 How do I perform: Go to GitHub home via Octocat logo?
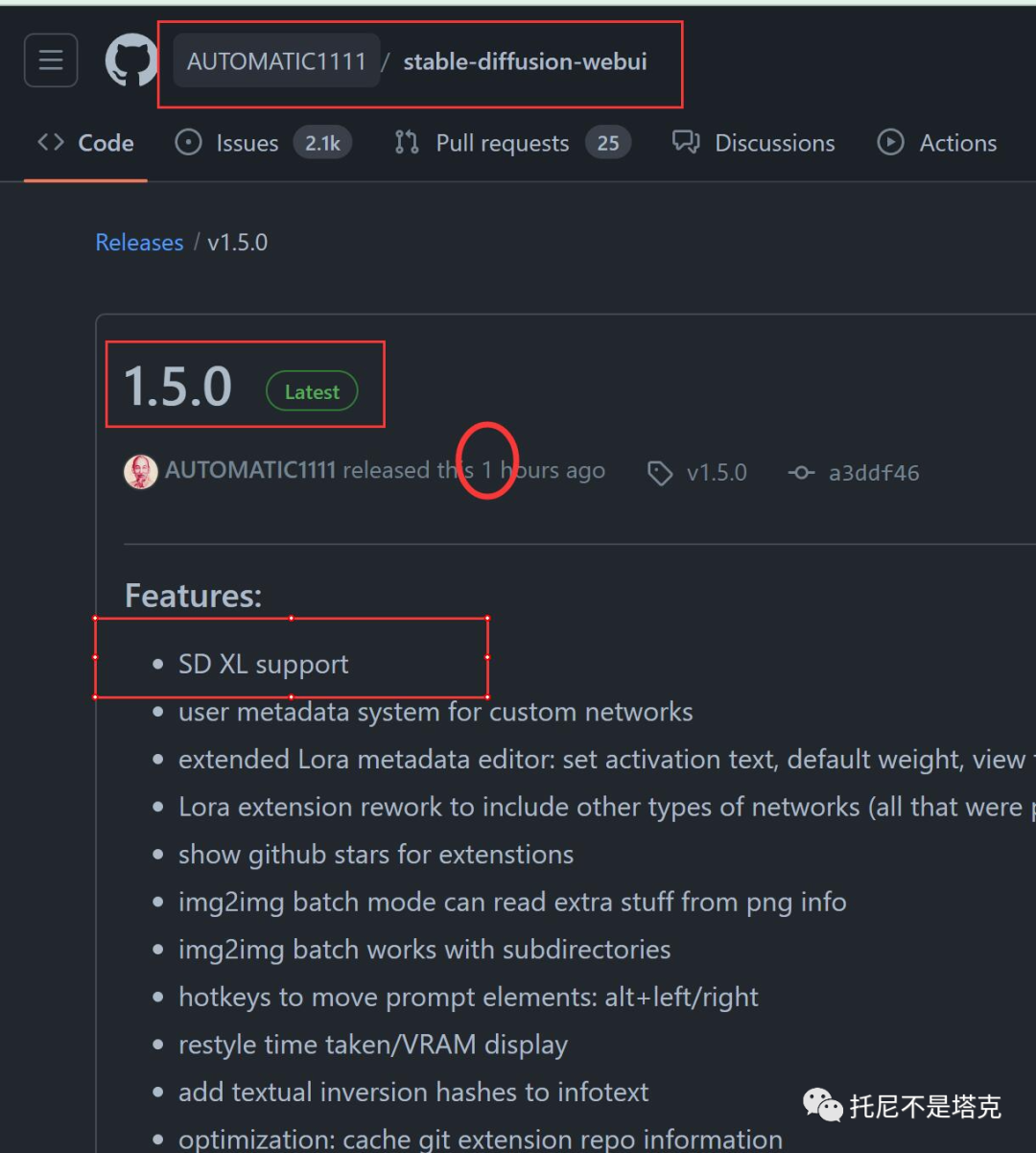(131, 60)
